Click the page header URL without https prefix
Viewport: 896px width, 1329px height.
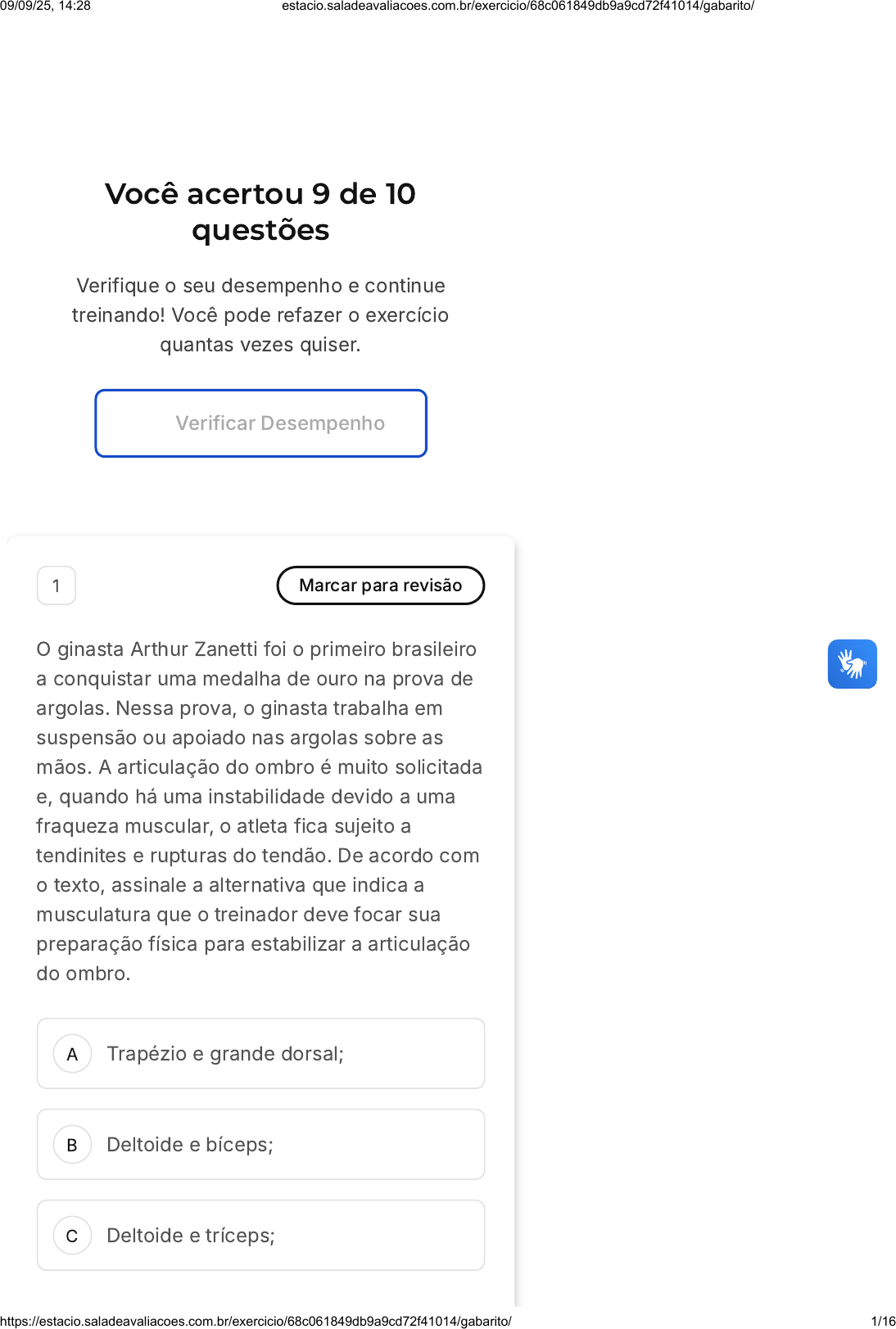518,7
